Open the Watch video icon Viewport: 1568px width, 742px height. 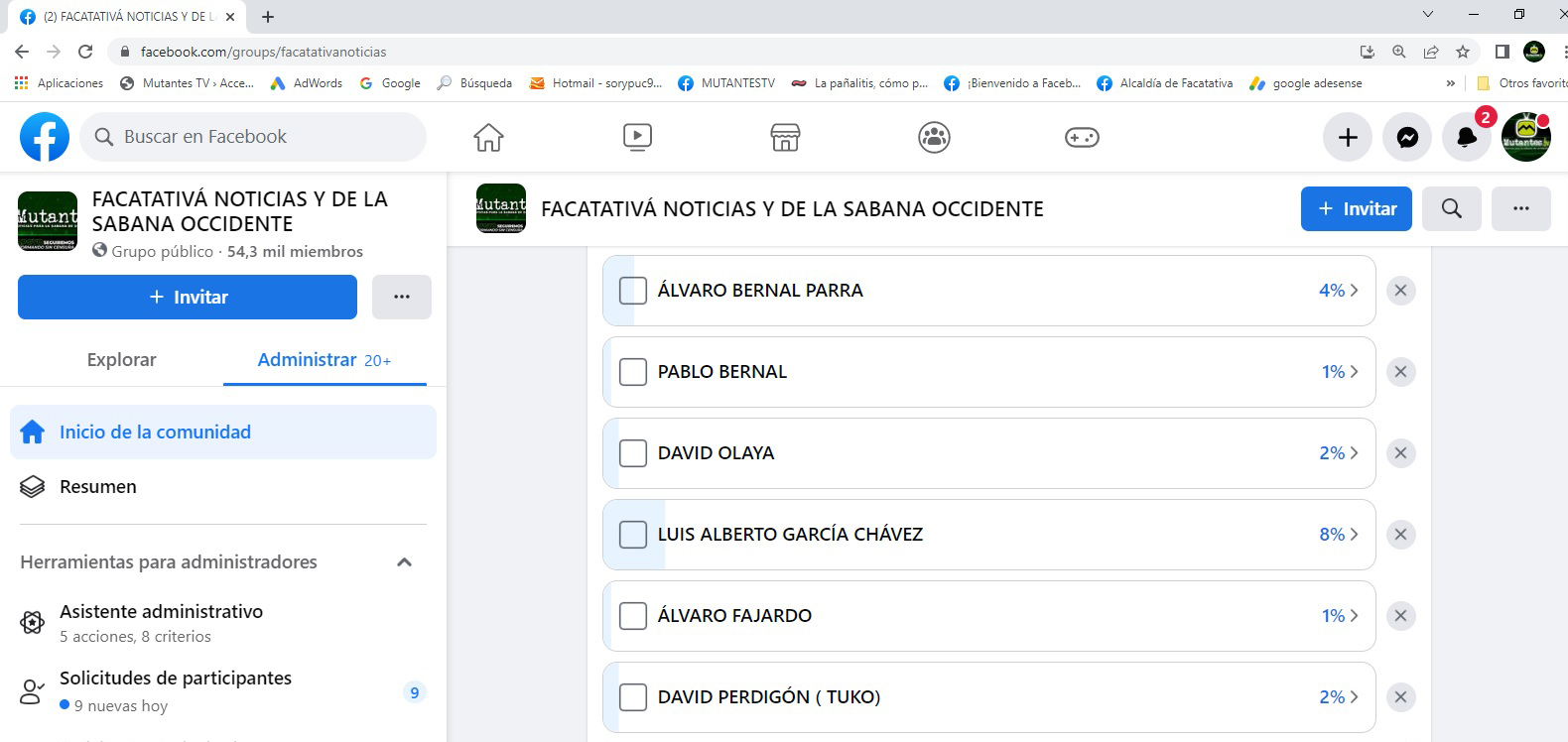pos(637,137)
